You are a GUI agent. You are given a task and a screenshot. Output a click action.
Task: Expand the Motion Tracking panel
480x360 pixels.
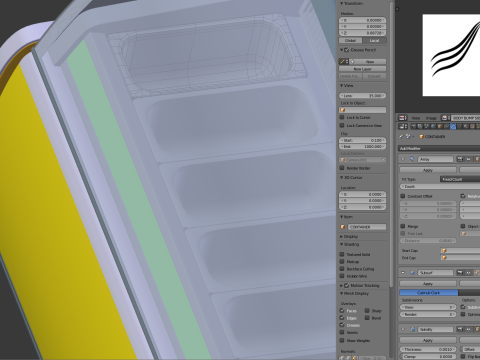point(342,286)
